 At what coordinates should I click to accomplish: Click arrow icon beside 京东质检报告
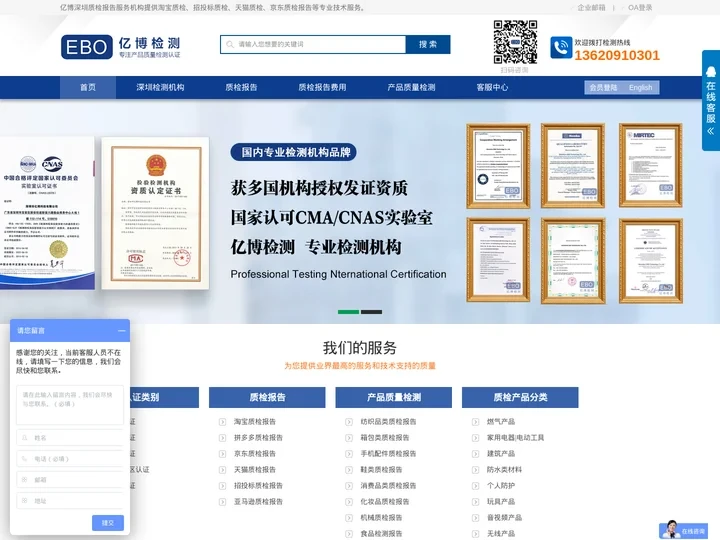[222, 454]
